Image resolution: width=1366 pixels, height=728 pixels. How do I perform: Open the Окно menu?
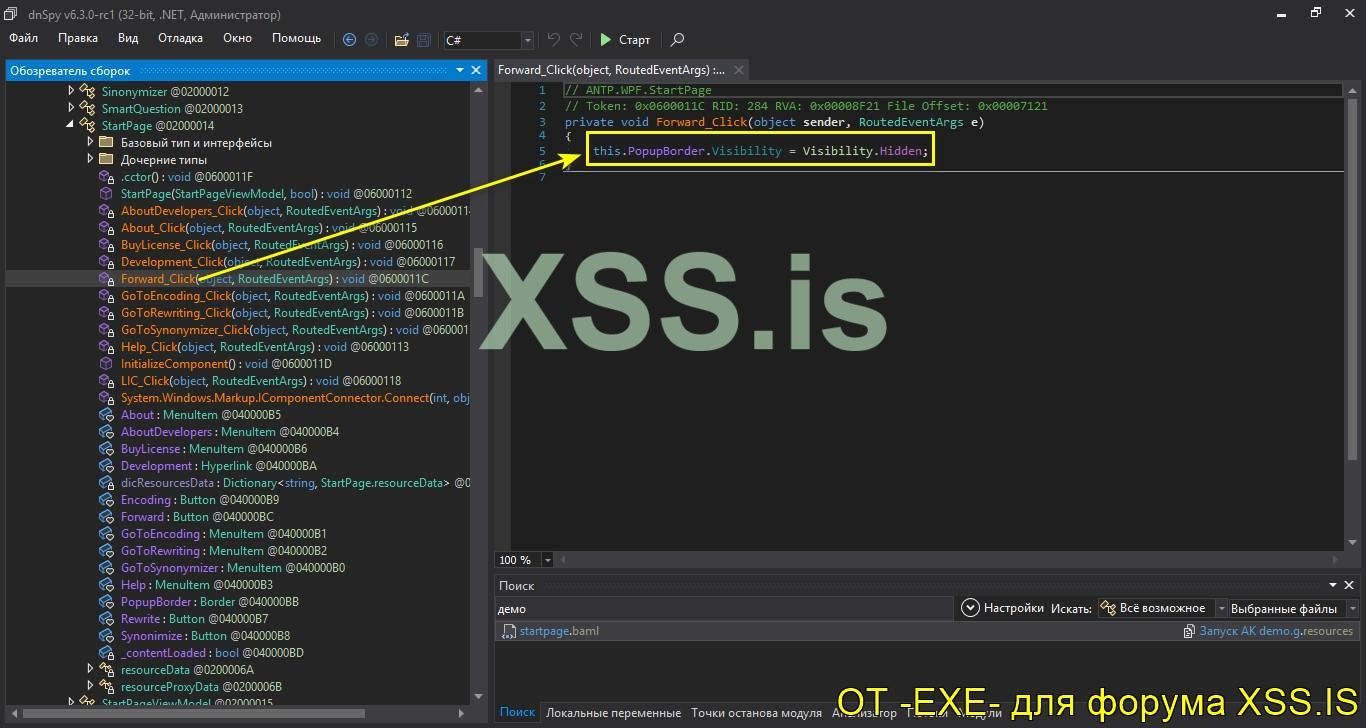point(237,38)
